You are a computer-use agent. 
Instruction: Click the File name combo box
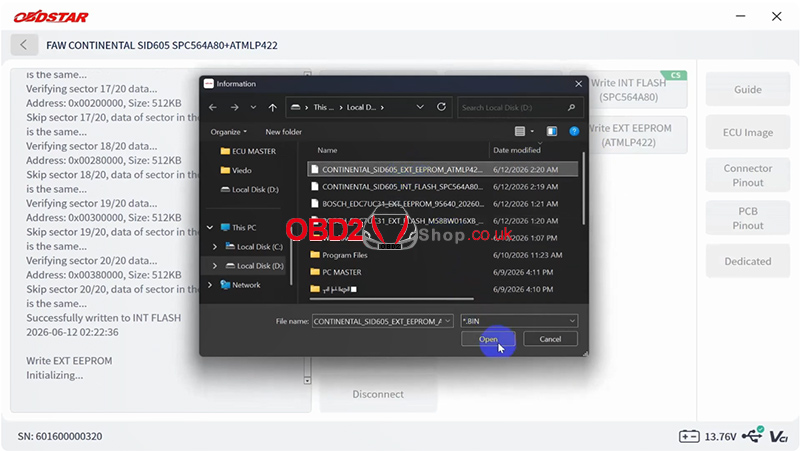click(383, 321)
